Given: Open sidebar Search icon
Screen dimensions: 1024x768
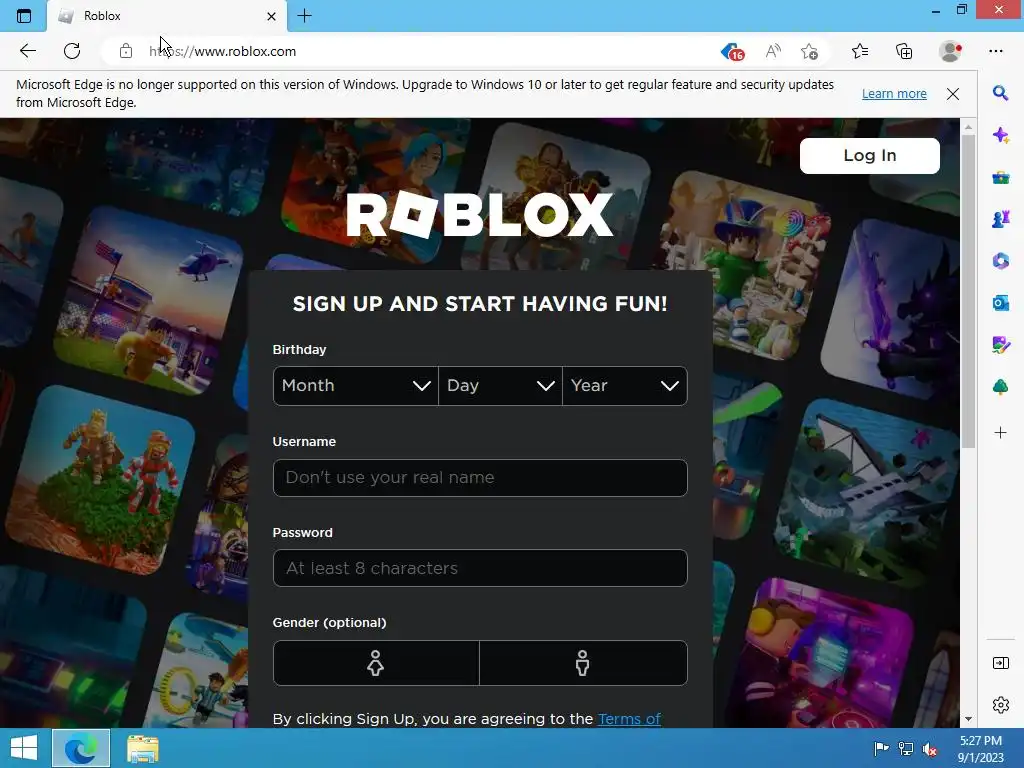Looking at the screenshot, I should click(1000, 93).
